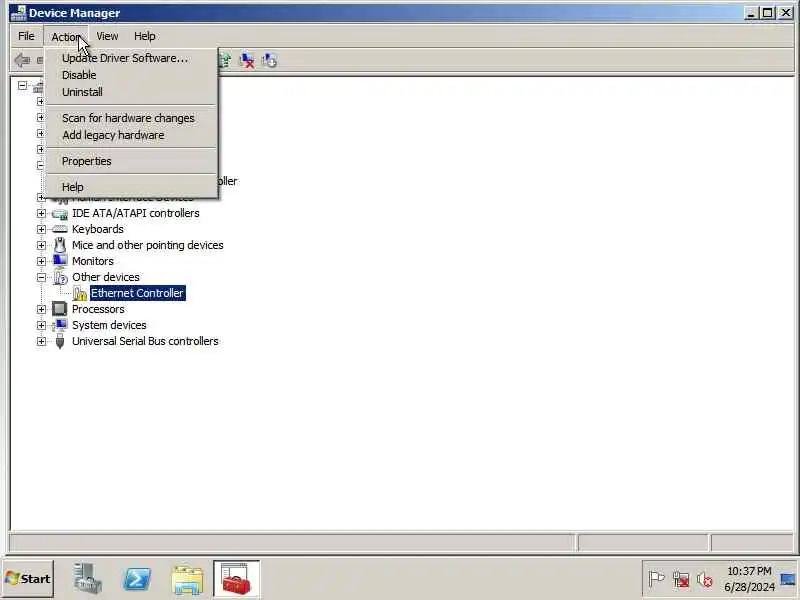
Task: Click the green update driver toolbar icon
Action: [224, 60]
